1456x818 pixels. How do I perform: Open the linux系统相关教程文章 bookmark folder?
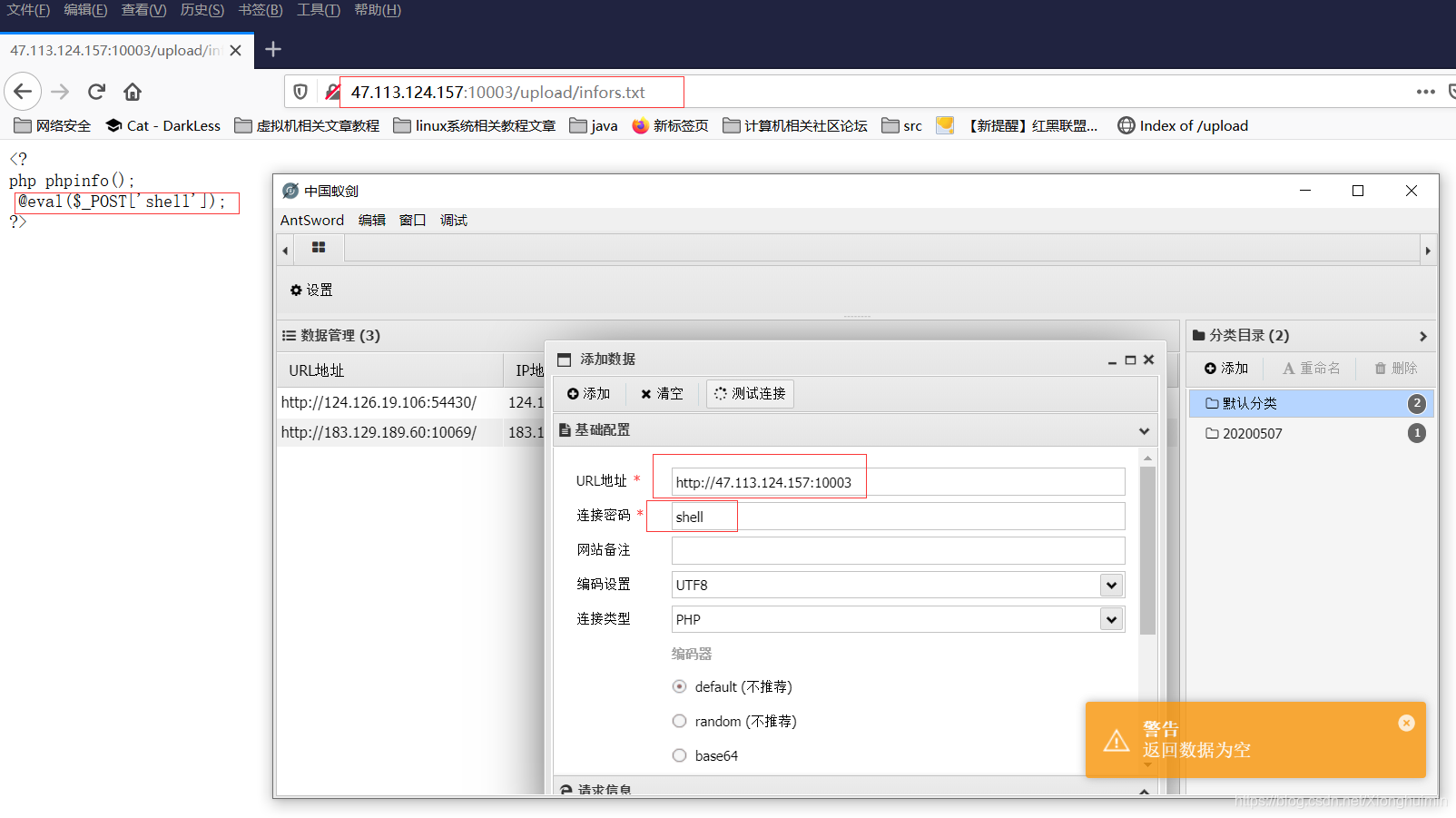475,125
